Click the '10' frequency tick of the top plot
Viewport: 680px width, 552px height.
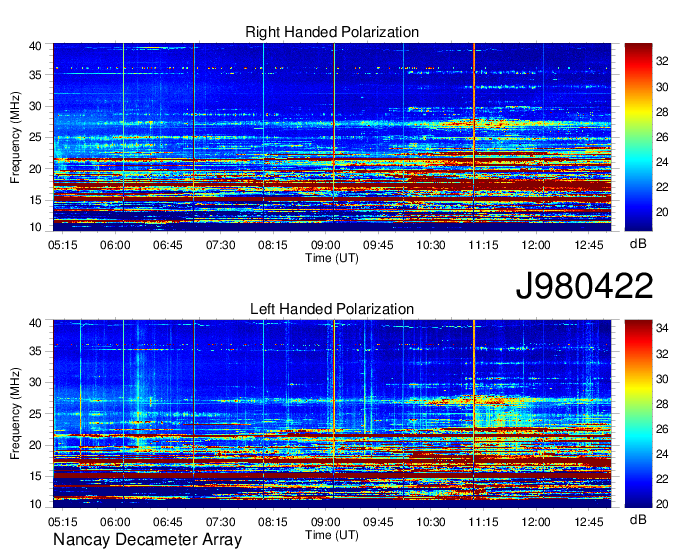click(x=35, y=227)
